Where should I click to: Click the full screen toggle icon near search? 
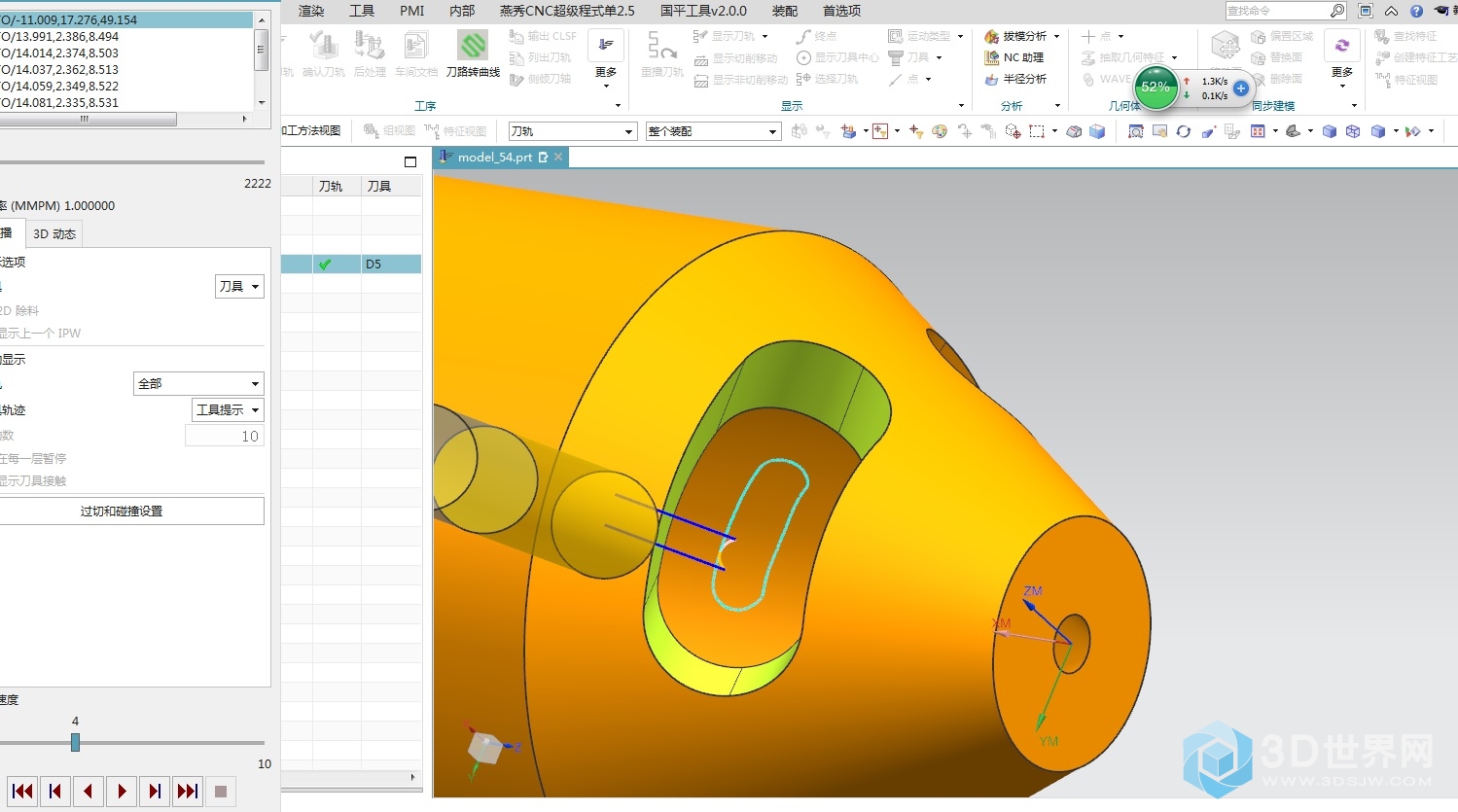point(1366,11)
